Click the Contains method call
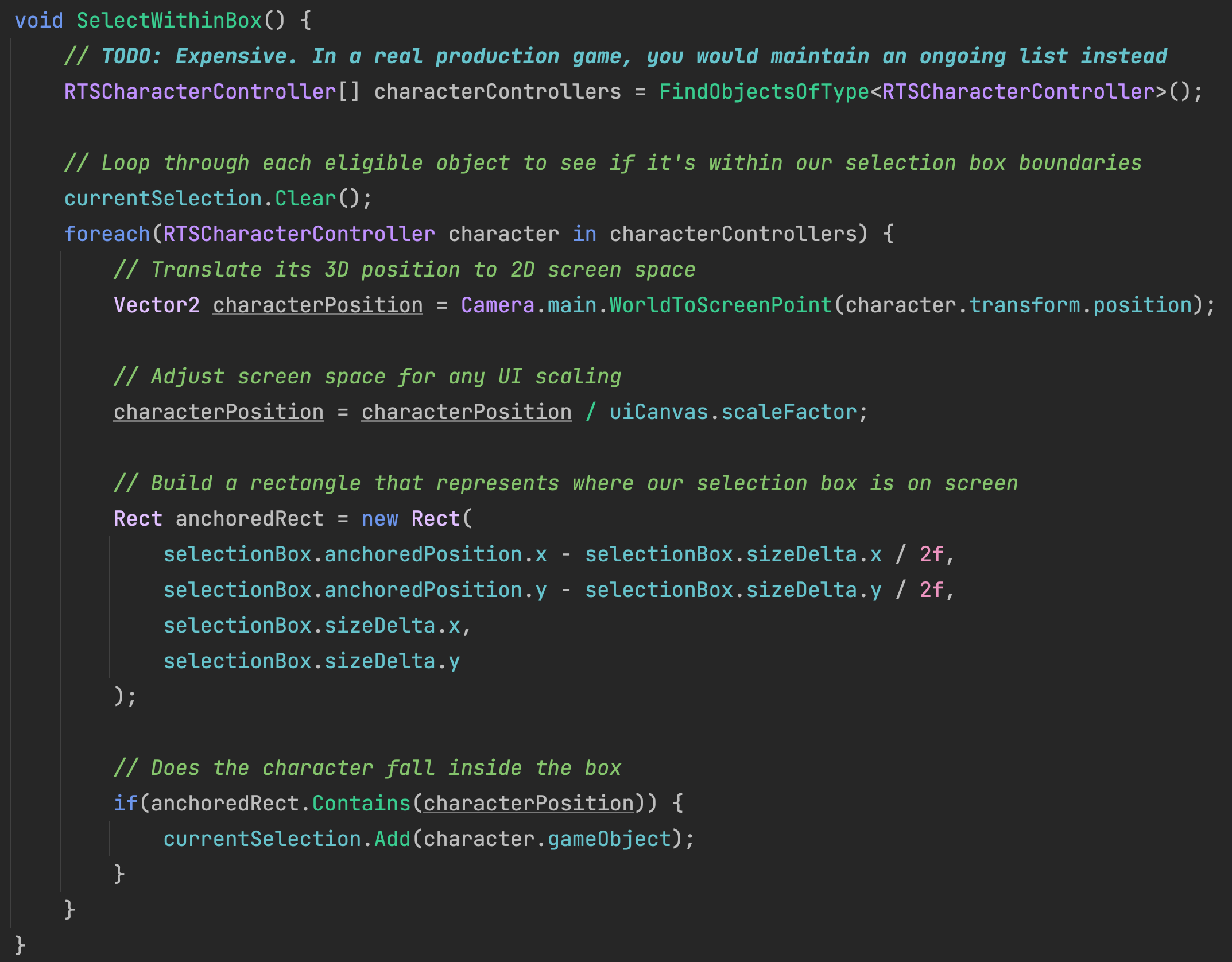The height and width of the screenshot is (962, 1232). tap(361, 804)
